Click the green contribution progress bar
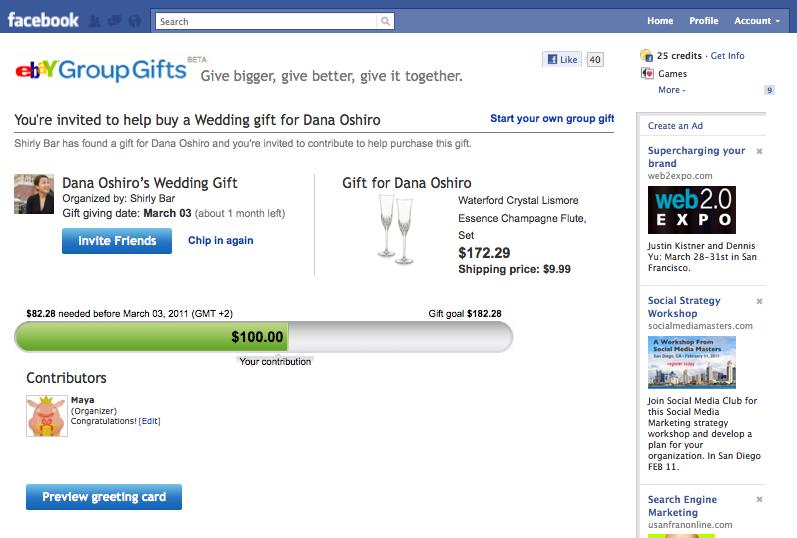797x538 pixels. coord(150,338)
